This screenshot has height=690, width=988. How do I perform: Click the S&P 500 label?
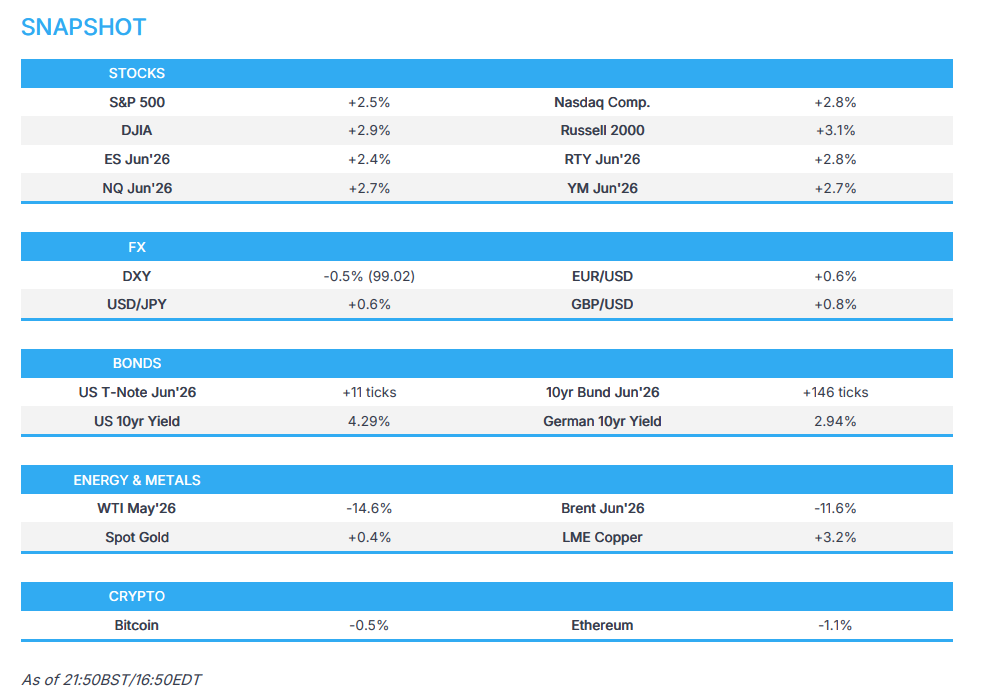click(x=137, y=102)
